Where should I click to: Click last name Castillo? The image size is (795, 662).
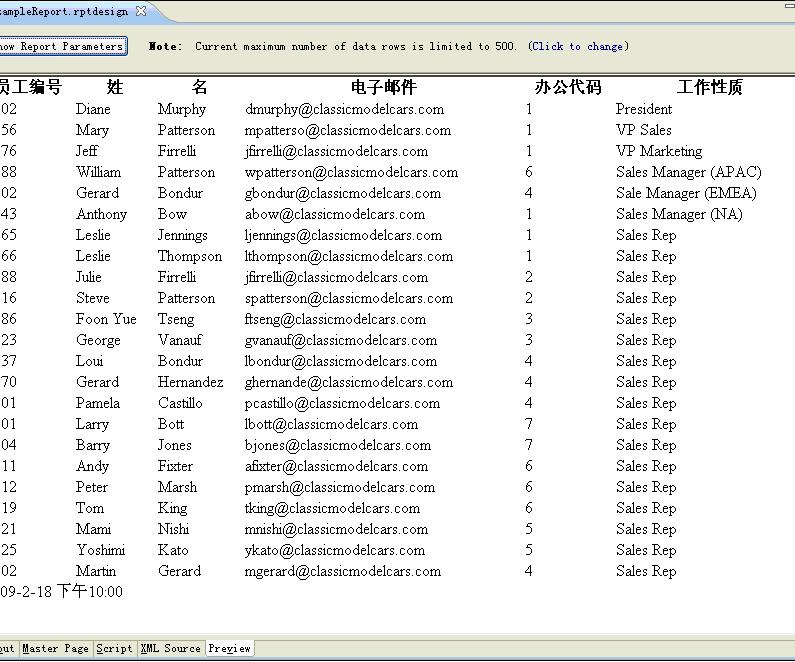pyautogui.click(x=180, y=403)
